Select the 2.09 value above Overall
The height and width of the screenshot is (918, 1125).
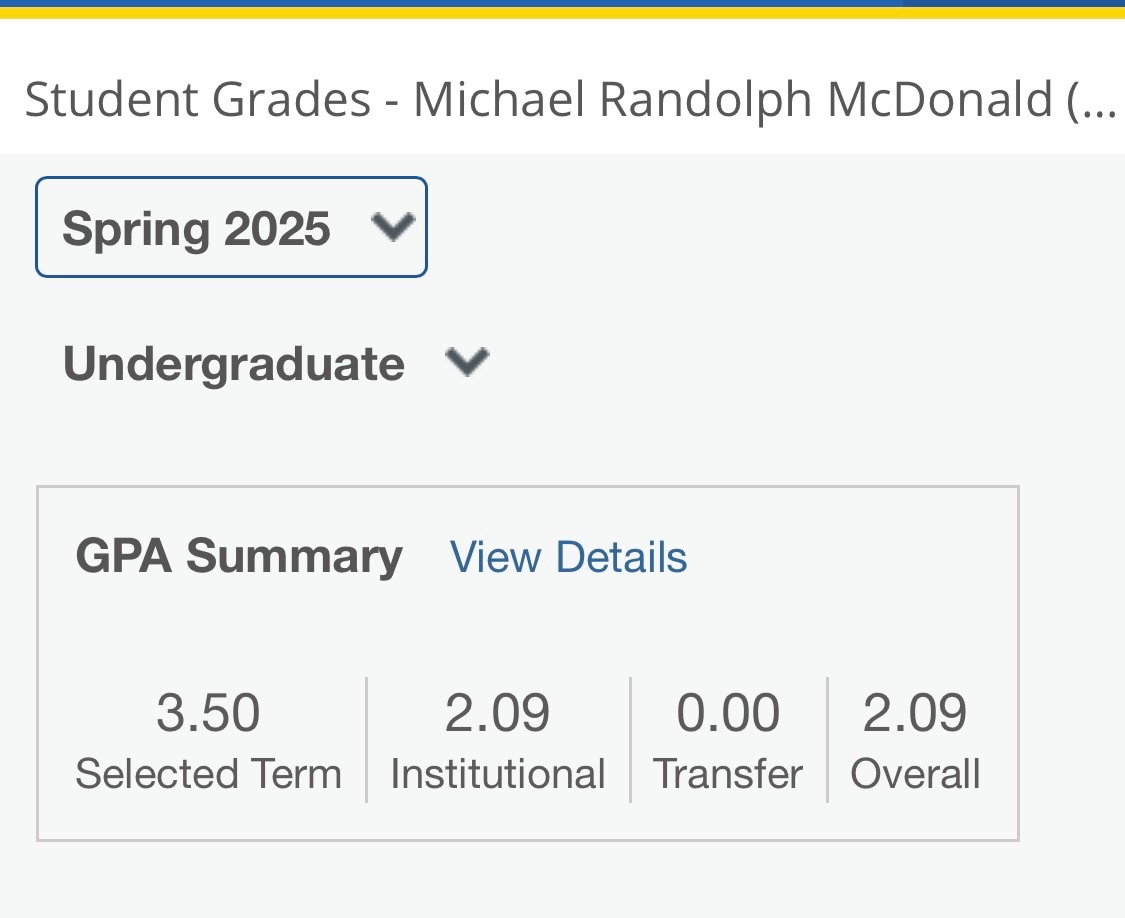(914, 713)
